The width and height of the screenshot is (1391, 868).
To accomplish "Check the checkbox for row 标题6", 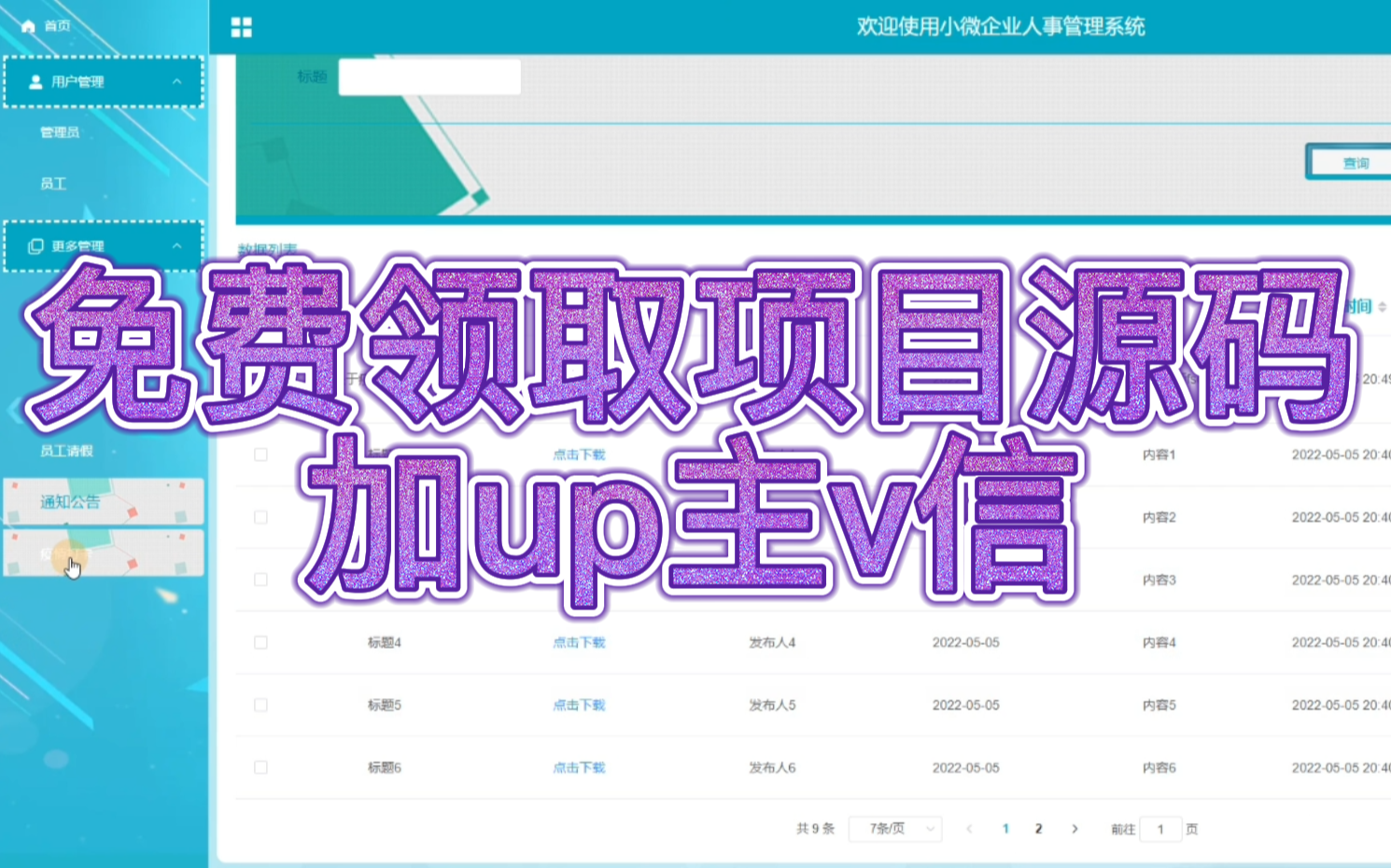I will coord(260,767).
